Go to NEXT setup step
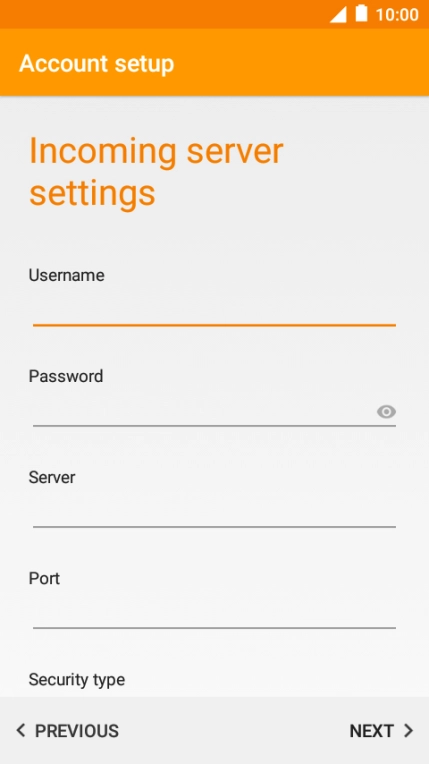Image resolution: width=429 pixels, height=764 pixels. [381, 730]
